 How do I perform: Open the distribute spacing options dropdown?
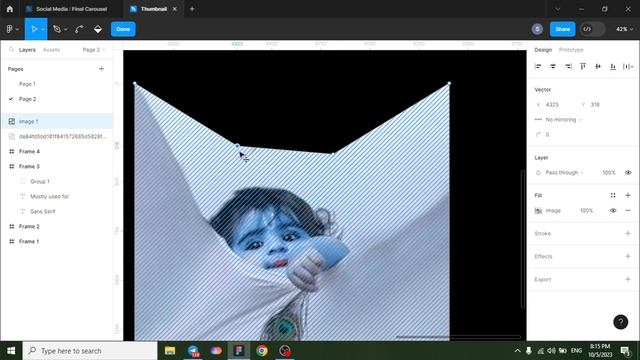tap(628, 67)
